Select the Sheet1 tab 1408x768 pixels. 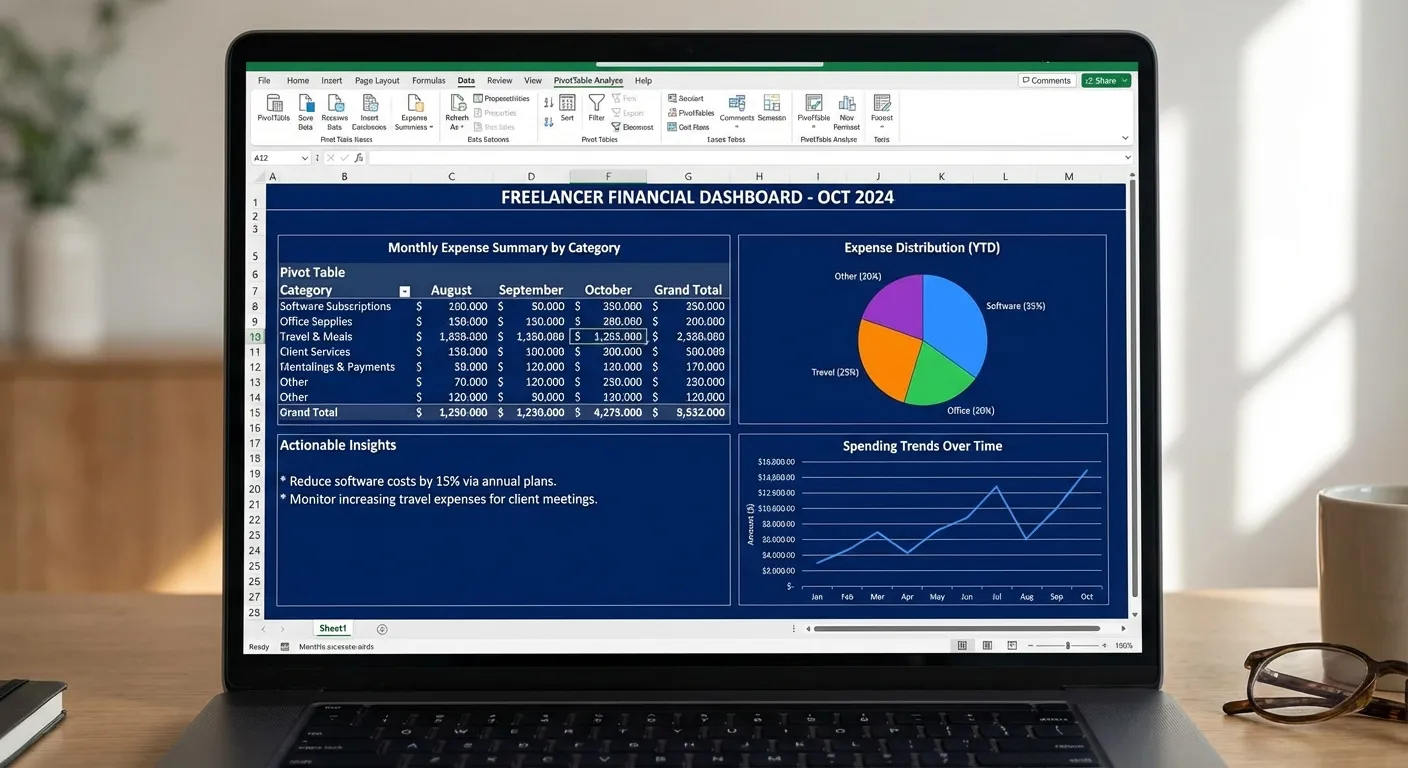tap(333, 629)
